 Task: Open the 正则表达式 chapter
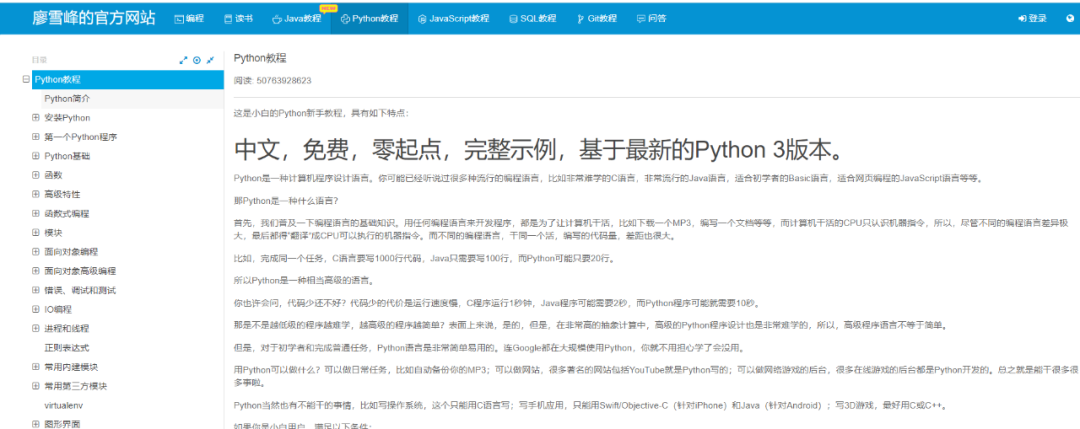pos(67,348)
